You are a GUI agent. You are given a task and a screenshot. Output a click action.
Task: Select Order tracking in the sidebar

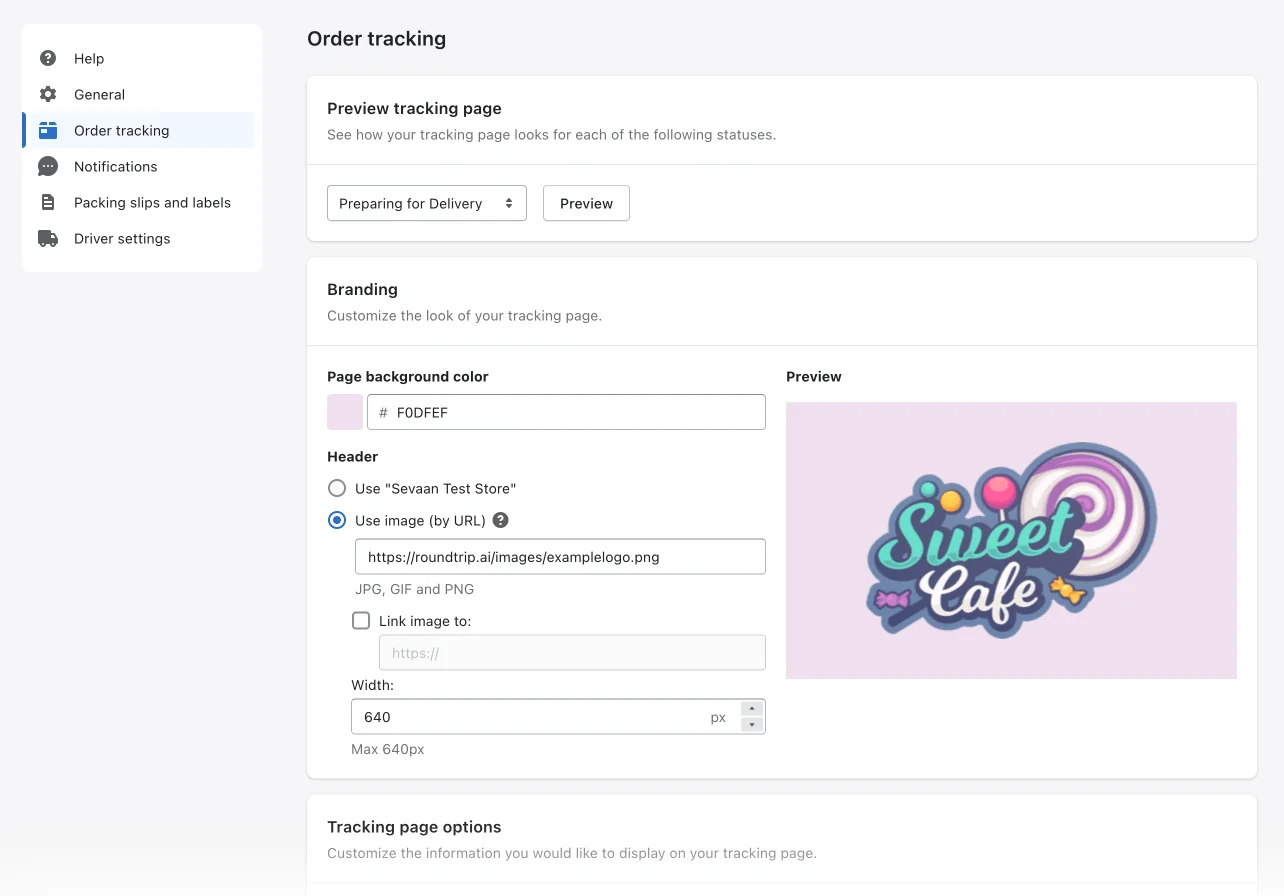tap(138, 130)
